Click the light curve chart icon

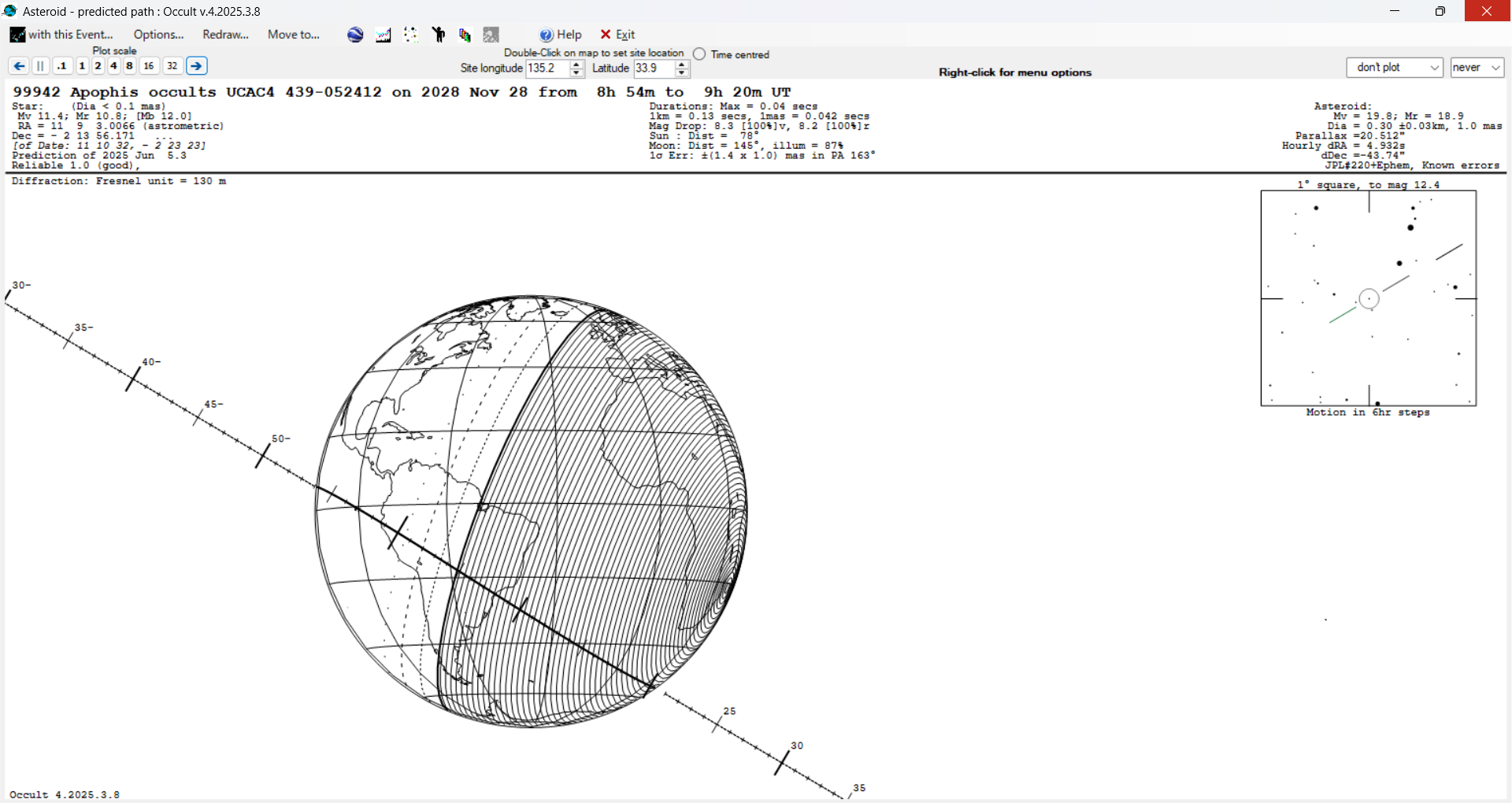(384, 35)
